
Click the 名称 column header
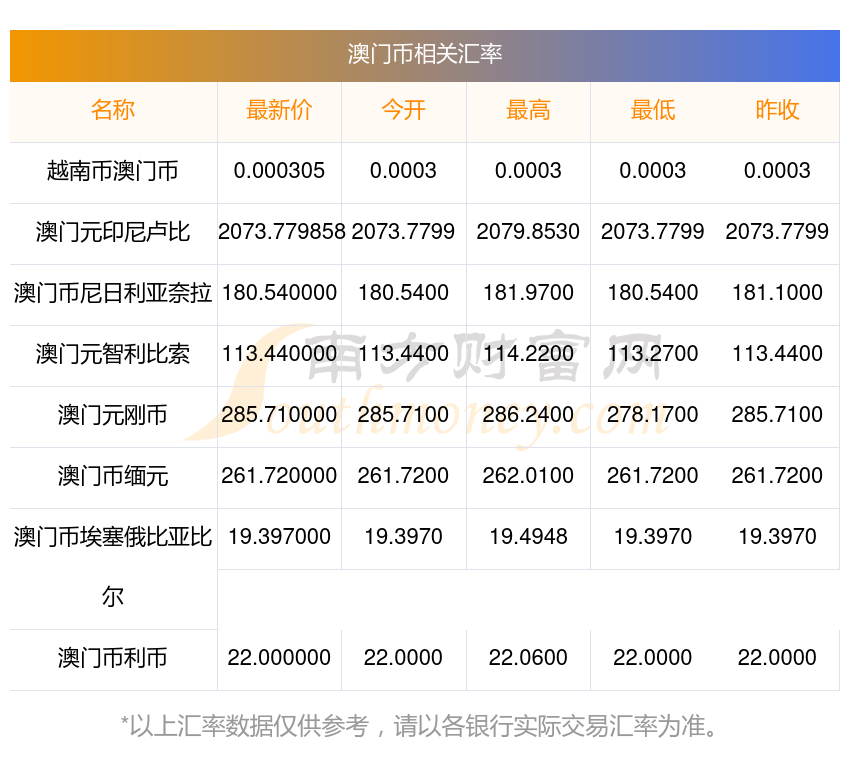point(113,111)
